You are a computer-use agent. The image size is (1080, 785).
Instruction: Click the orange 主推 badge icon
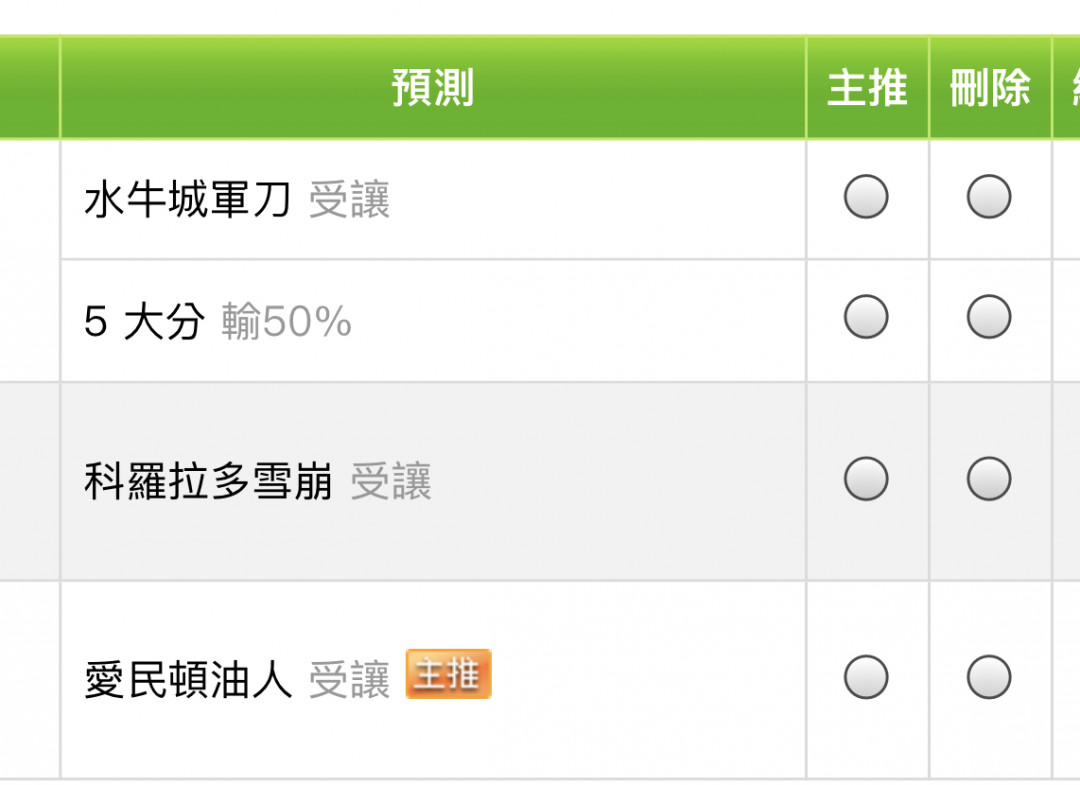(448, 674)
